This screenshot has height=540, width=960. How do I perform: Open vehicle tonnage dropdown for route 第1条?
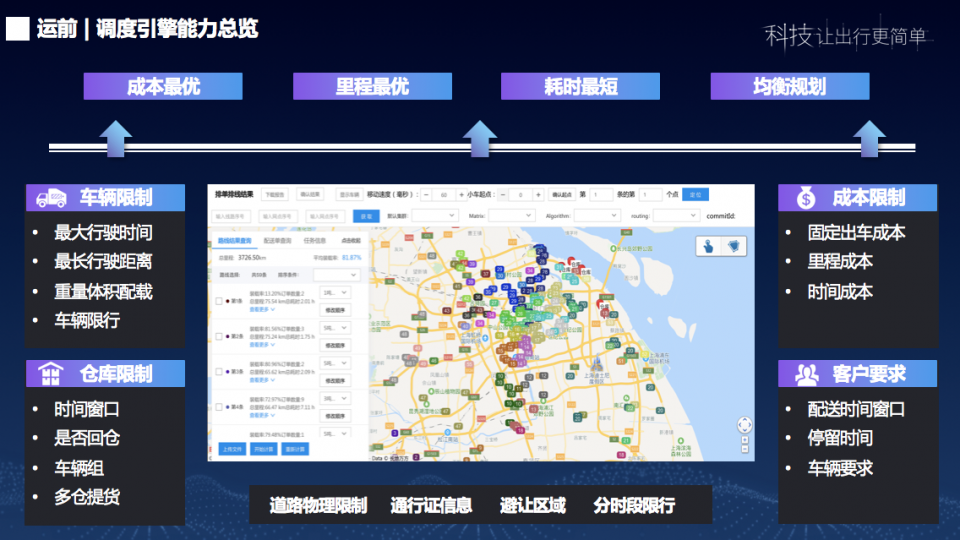point(335,293)
